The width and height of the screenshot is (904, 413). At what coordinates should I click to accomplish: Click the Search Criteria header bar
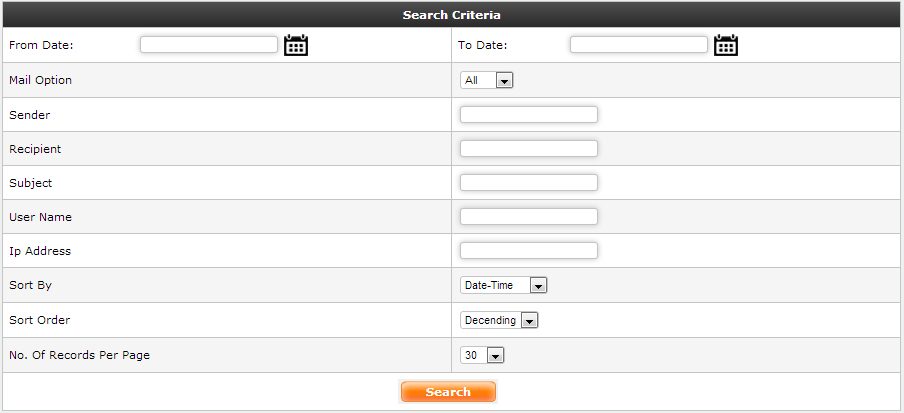tap(452, 15)
